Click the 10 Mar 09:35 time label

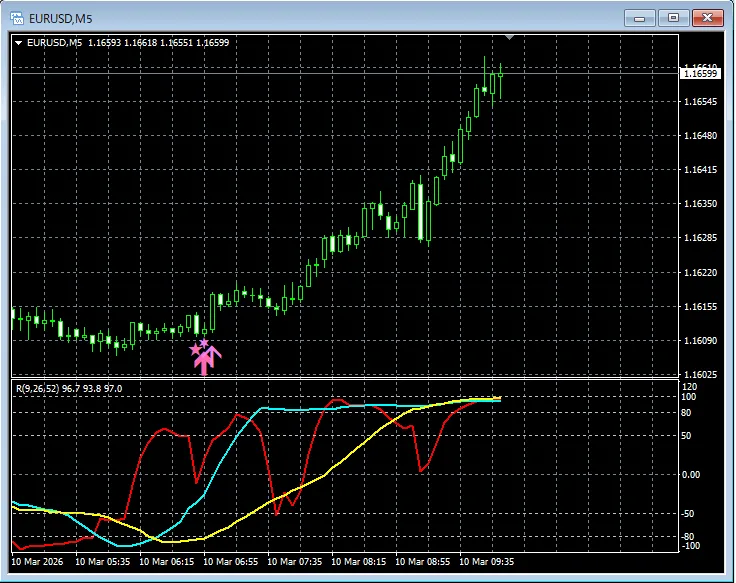tap(490, 561)
